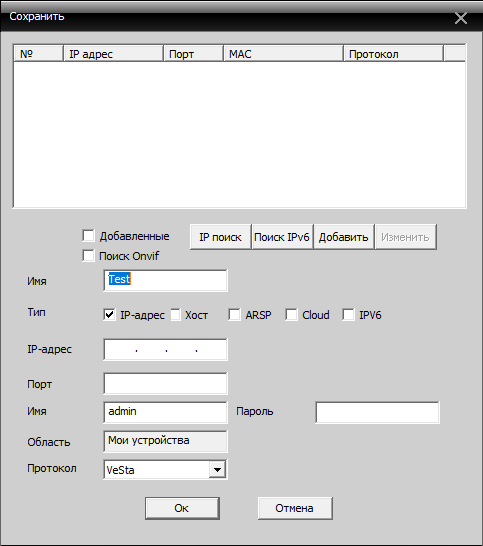Sort by the IP адрес column header
Viewport: 483px width, 546px height.
pyautogui.click(x=113, y=54)
